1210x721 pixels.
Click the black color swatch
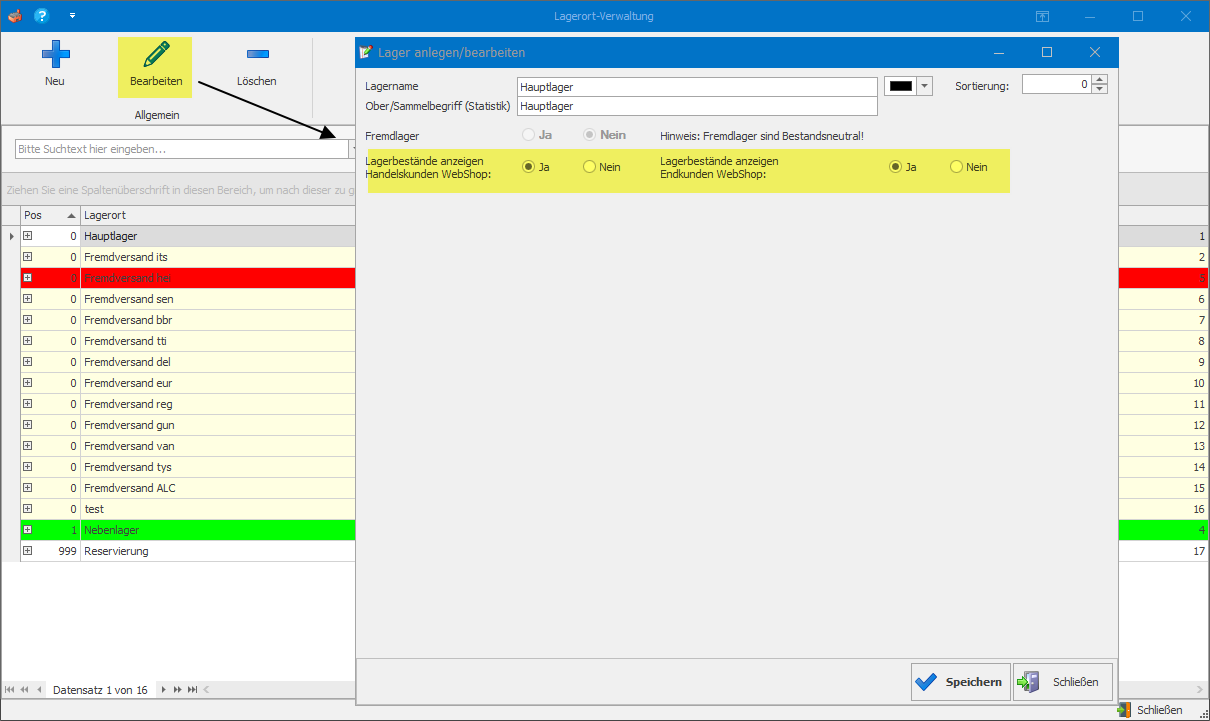pyautogui.click(x=901, y=86)
